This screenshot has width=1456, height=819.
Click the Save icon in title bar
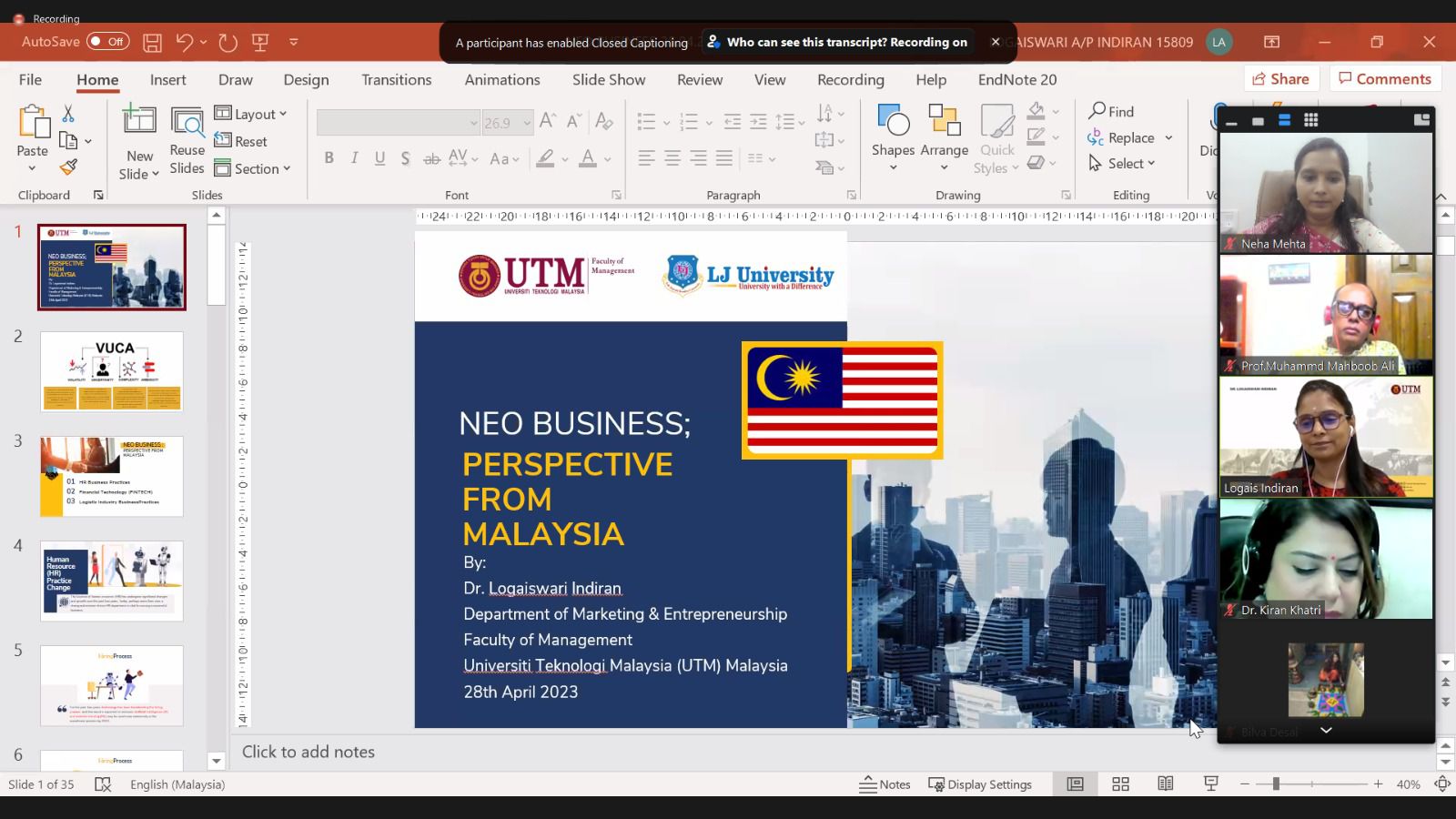[x=153, y=42]
